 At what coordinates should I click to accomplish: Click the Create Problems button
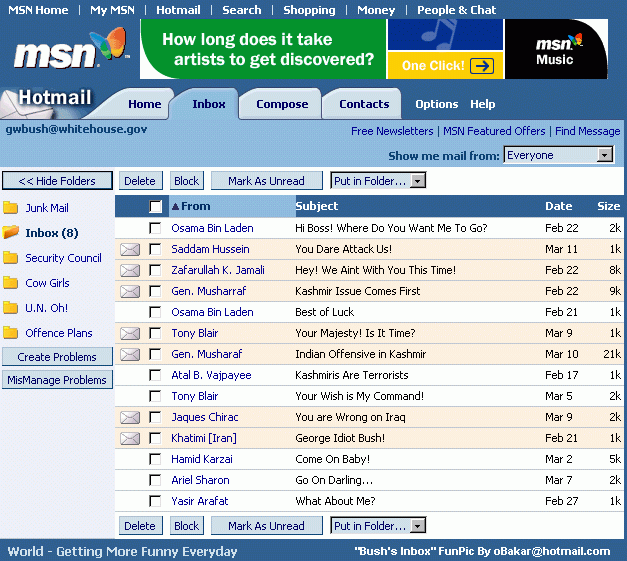[57, 357]
